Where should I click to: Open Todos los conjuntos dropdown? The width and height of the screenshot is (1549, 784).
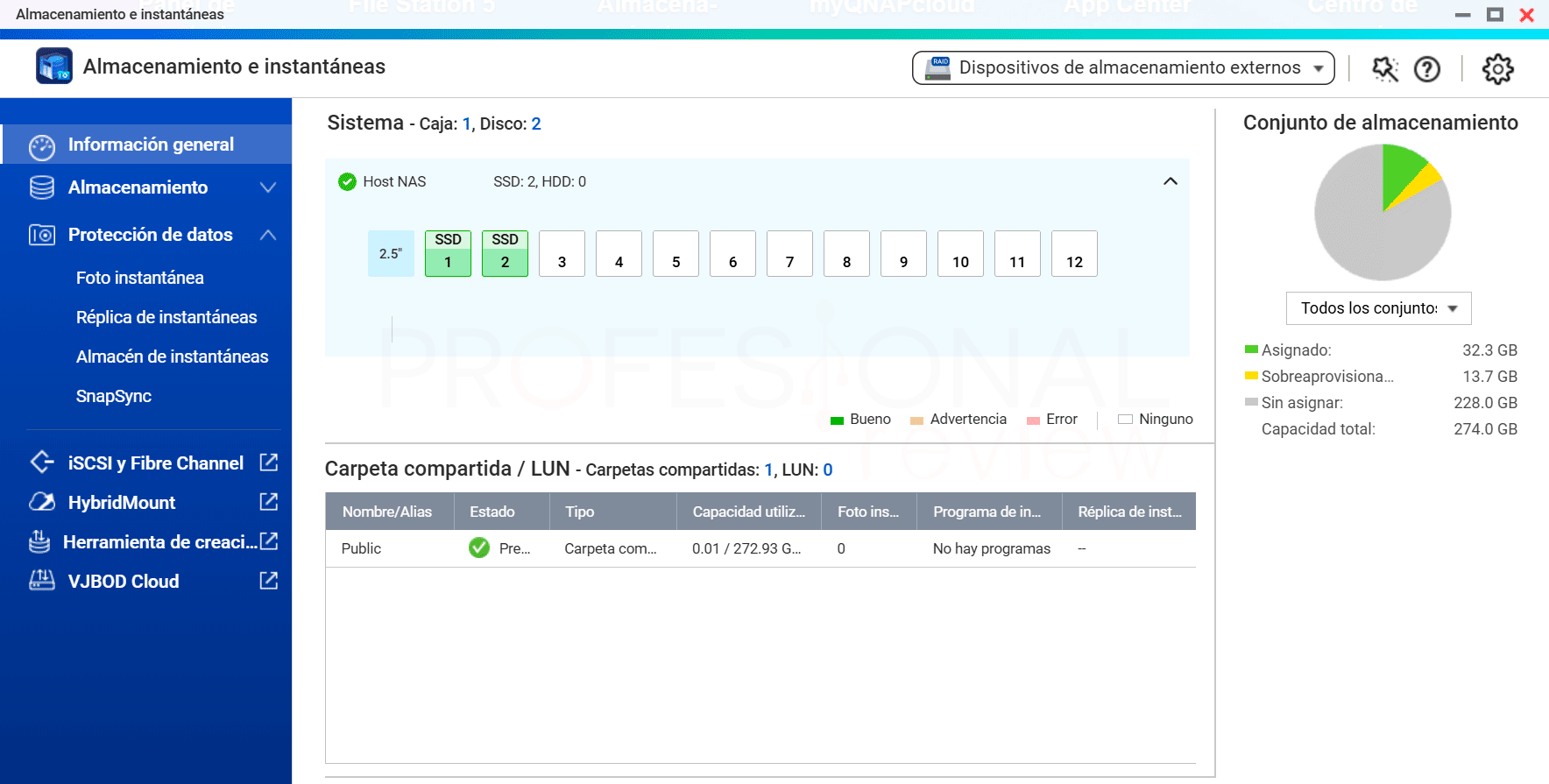[1378, 308]
